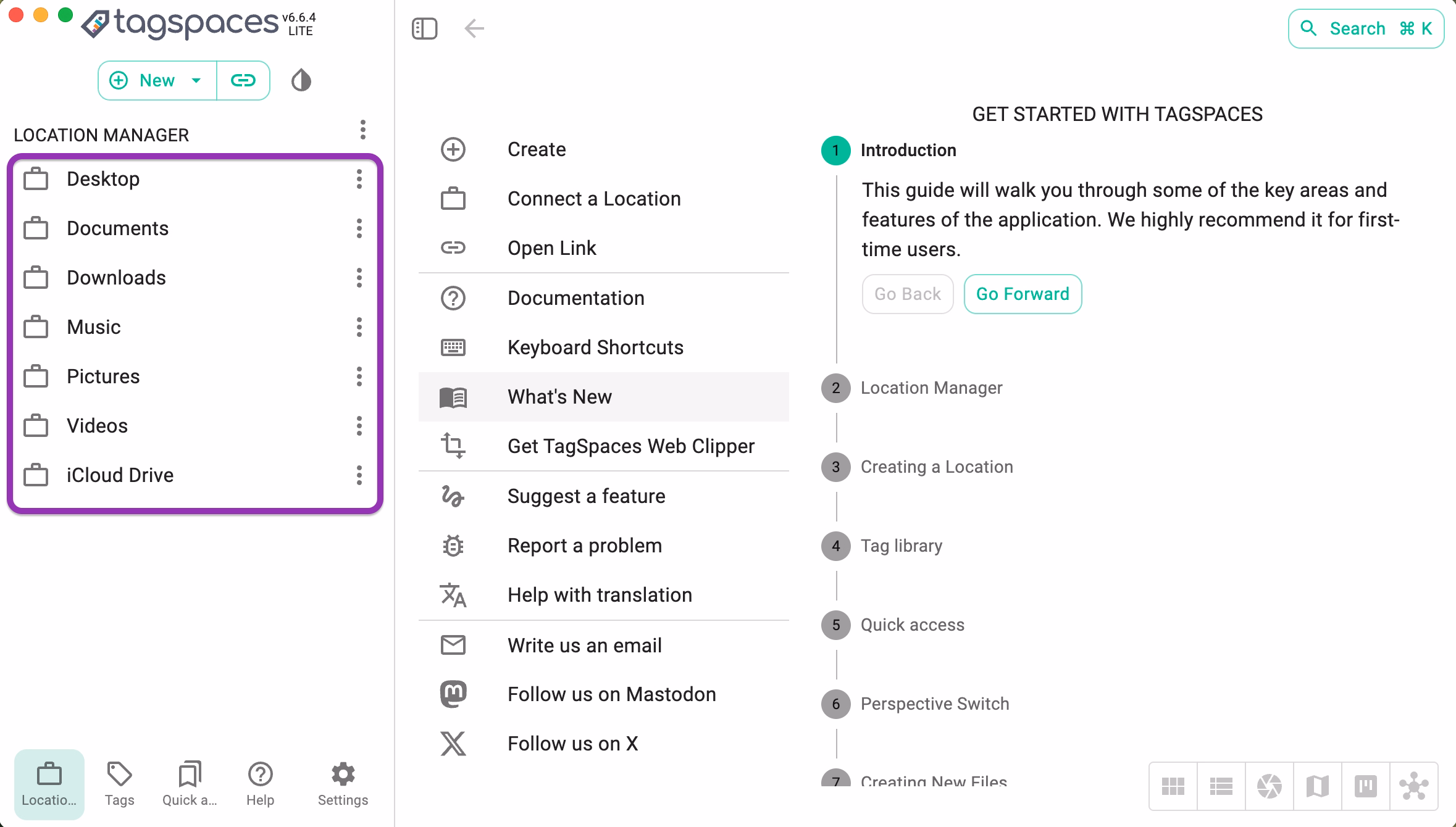Open options menu for iCloud Drive location
Screen dimensions: 1456x827
click(x=359, y=475)
